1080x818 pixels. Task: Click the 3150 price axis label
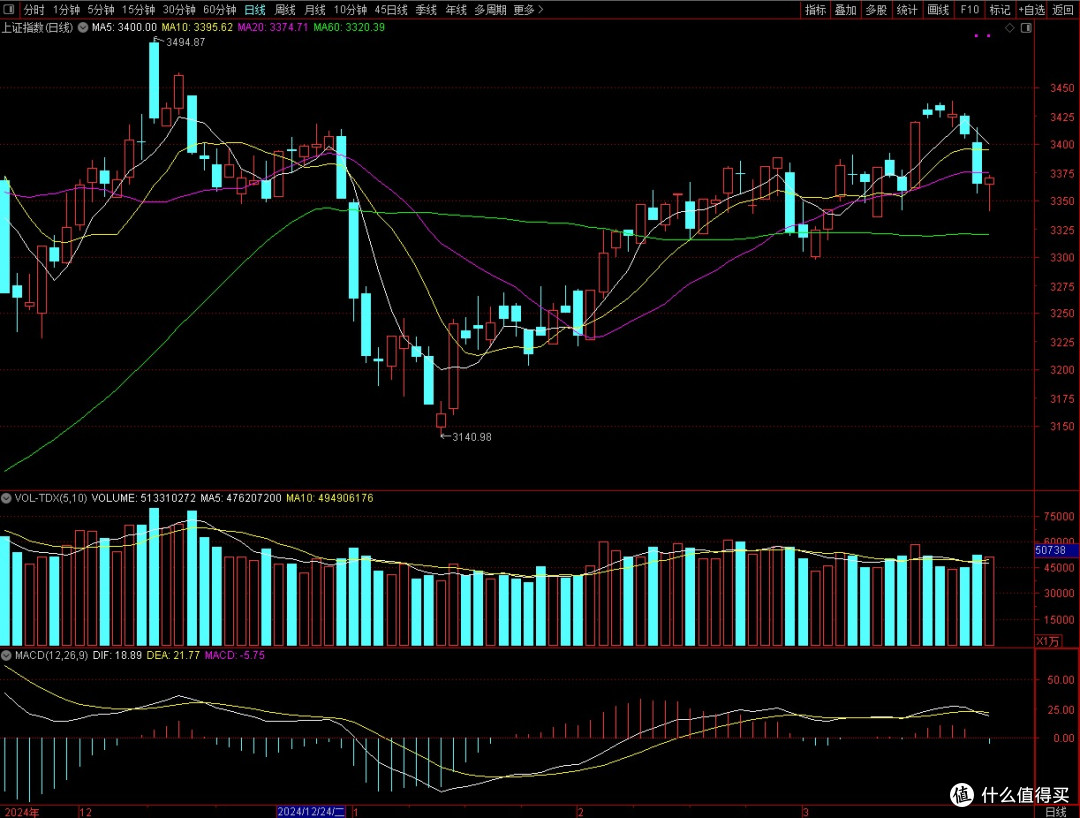point(1062,426)
